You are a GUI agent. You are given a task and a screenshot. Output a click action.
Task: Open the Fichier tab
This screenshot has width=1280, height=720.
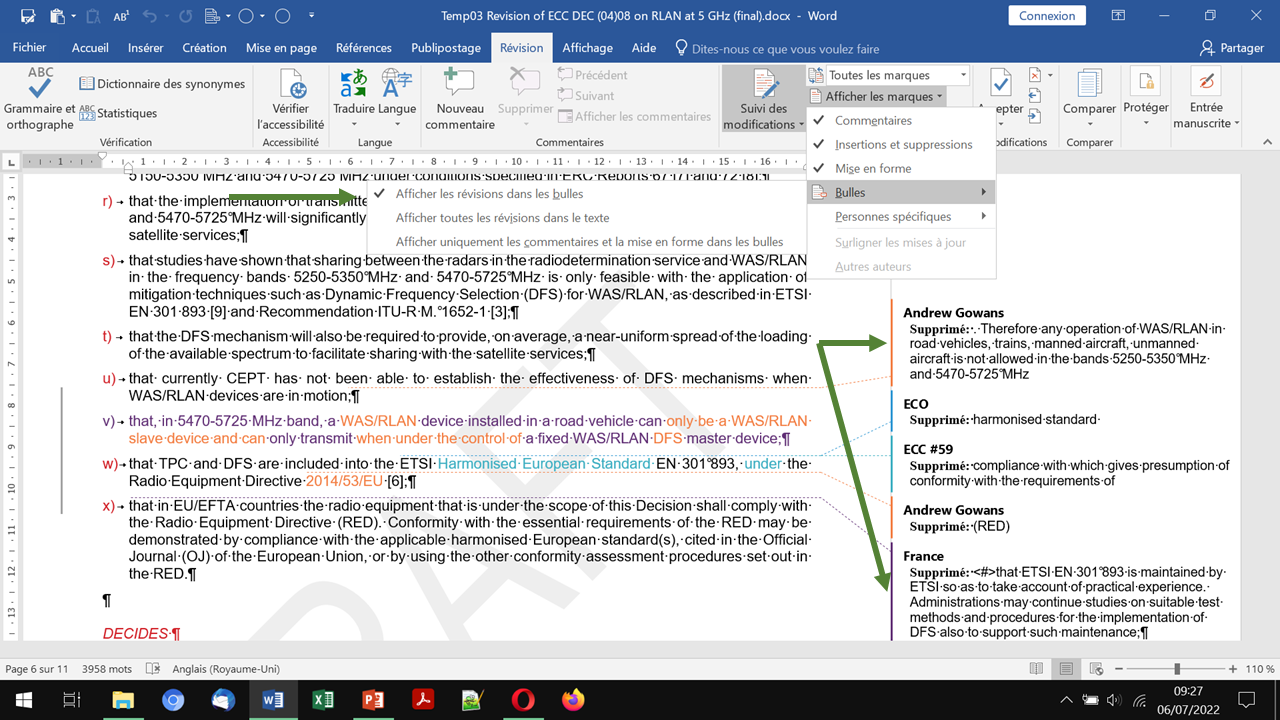pyautogui.click(x=30, y=48)
